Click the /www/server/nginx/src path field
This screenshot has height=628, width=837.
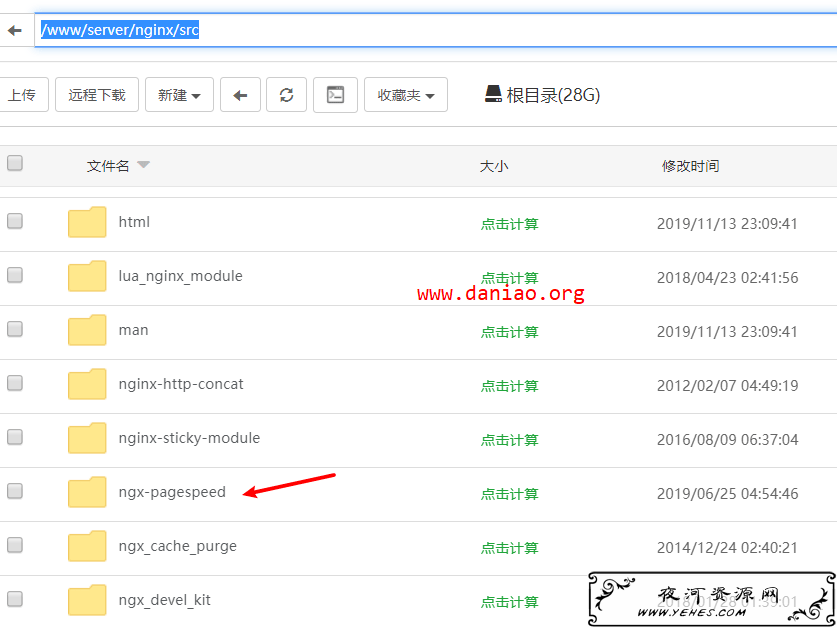click(x=436, y=30)
